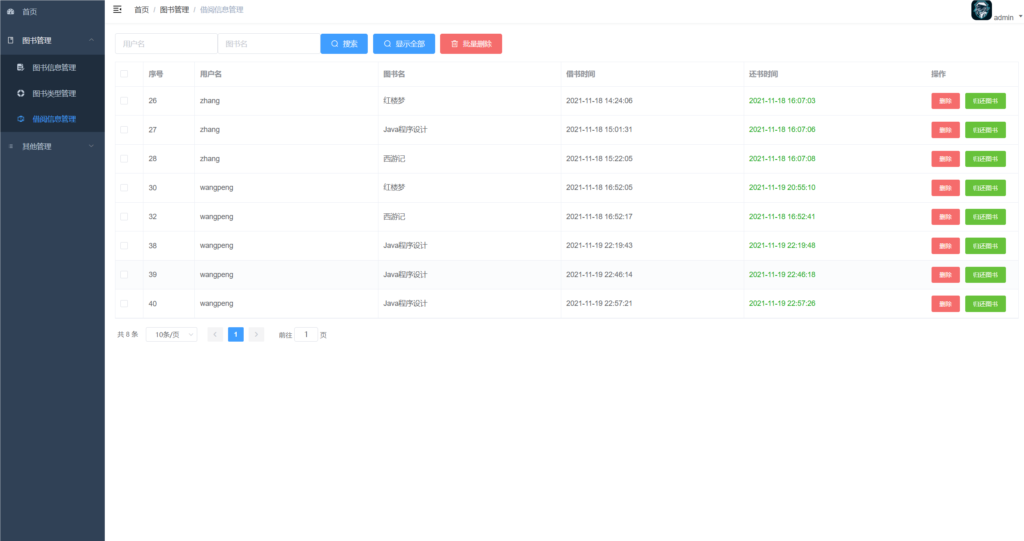Check the row with 序号 38
Image resolution: width=1024 pixels, height=541 pixels.
[124, 246]
